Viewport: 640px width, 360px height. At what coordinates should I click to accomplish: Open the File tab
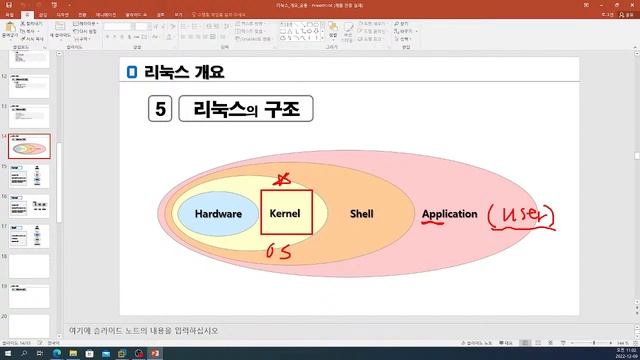pyautogui.click(x=9, y=15)
